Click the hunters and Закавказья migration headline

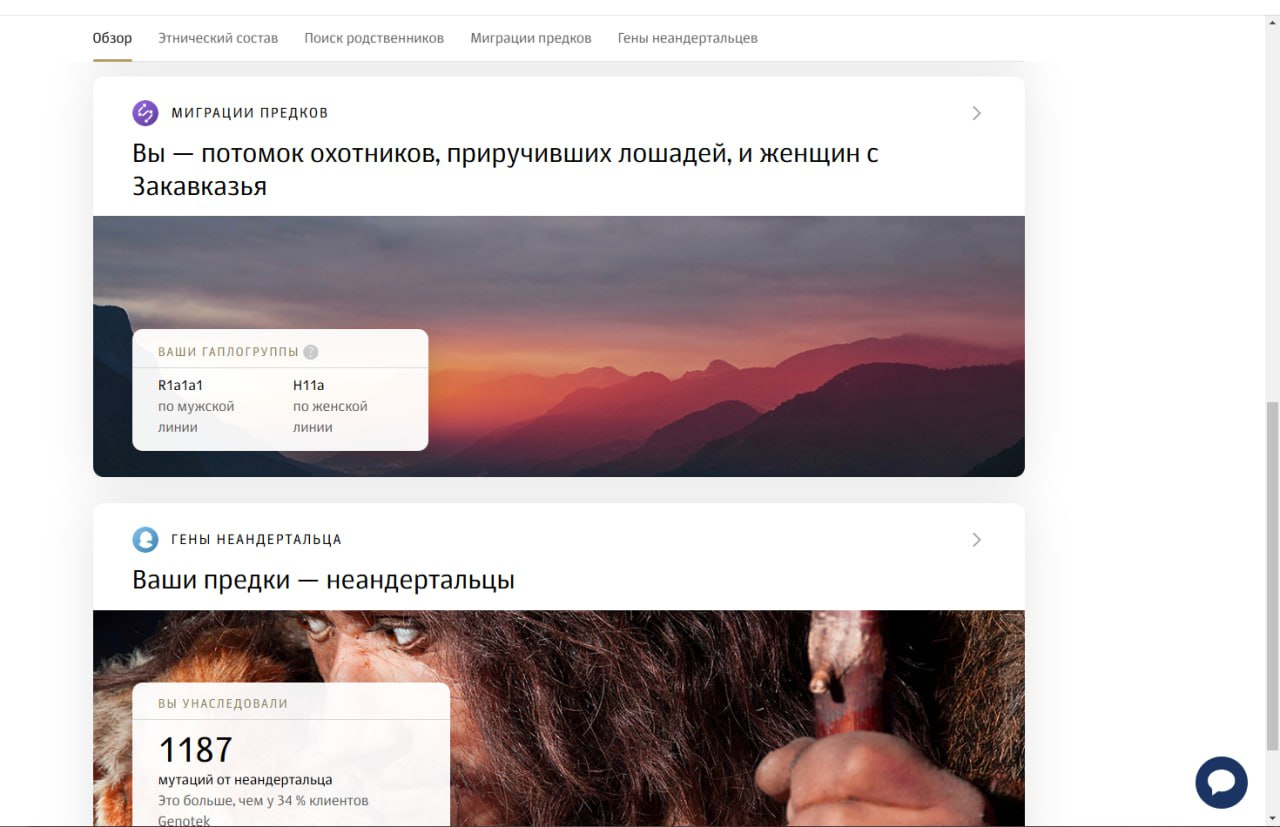tap(505, 169)
